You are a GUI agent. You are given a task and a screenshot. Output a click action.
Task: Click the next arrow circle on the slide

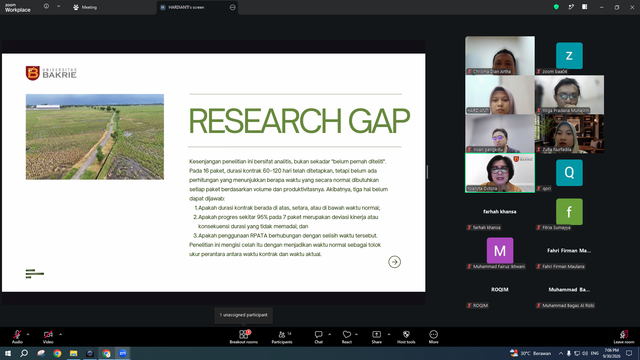[394, 262]
